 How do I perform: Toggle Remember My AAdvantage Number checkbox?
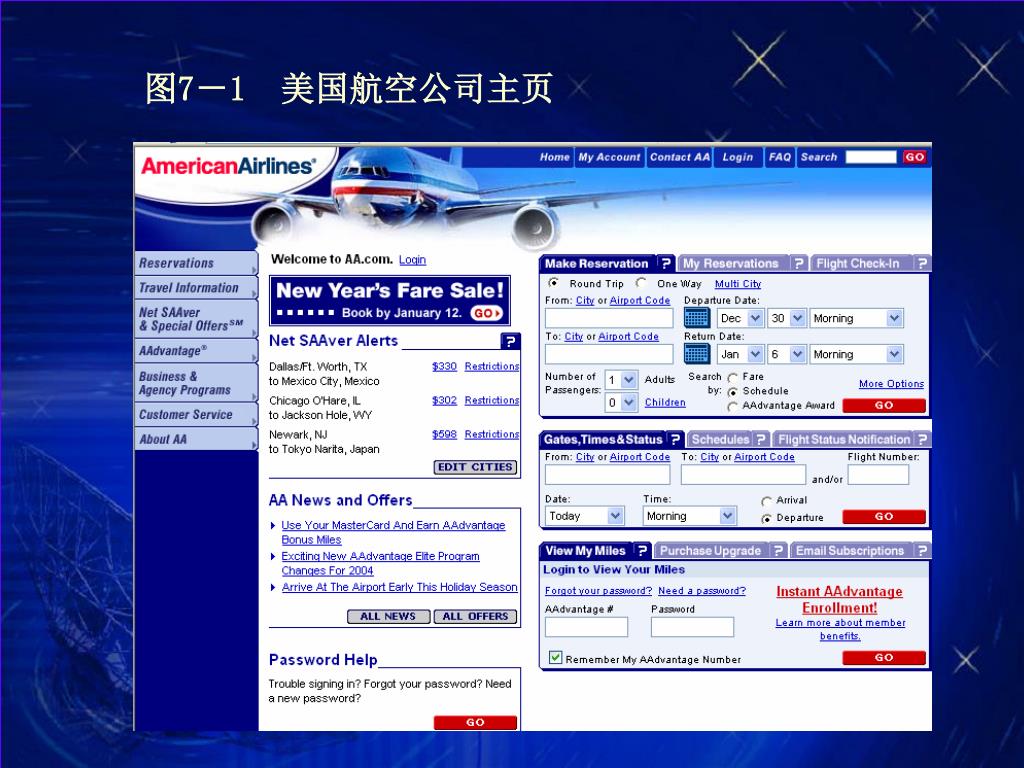pyautogui.click(x=555, y=658)
